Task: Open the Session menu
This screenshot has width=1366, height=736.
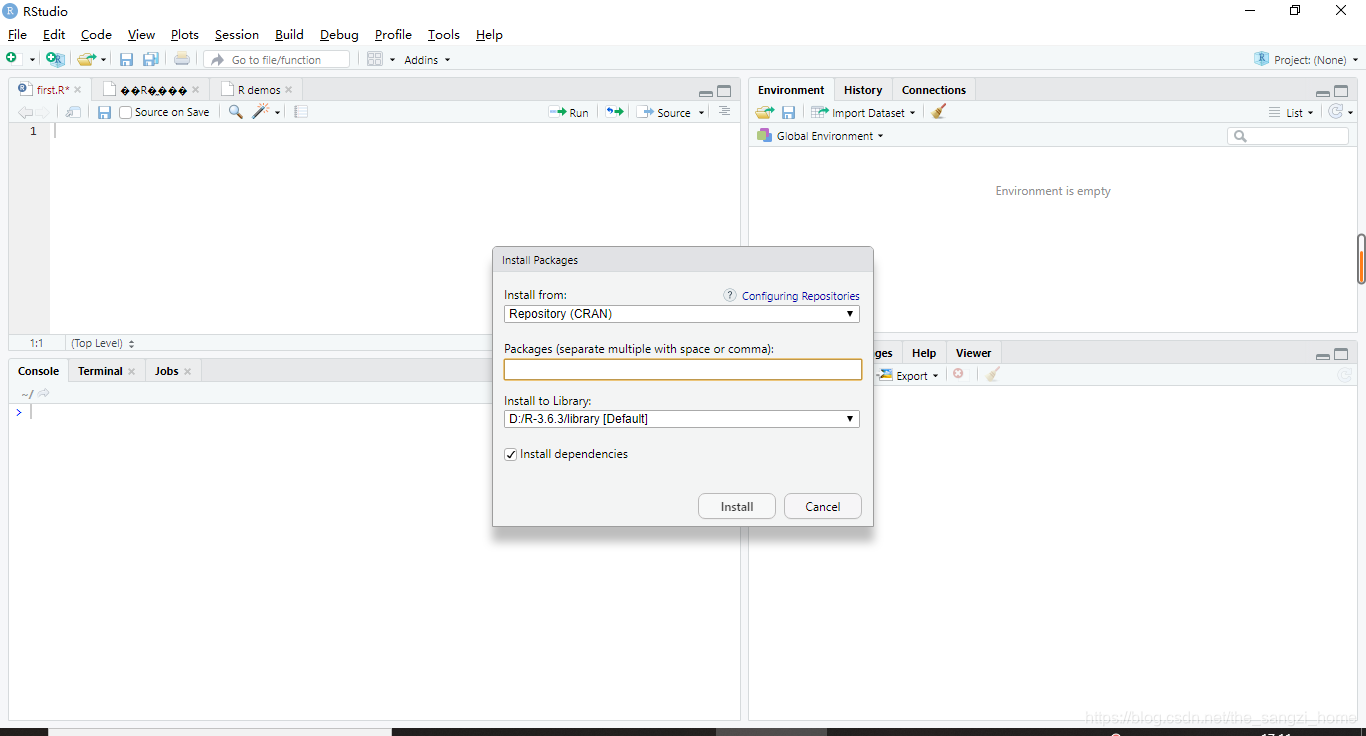Action: (x=237, y=34)
